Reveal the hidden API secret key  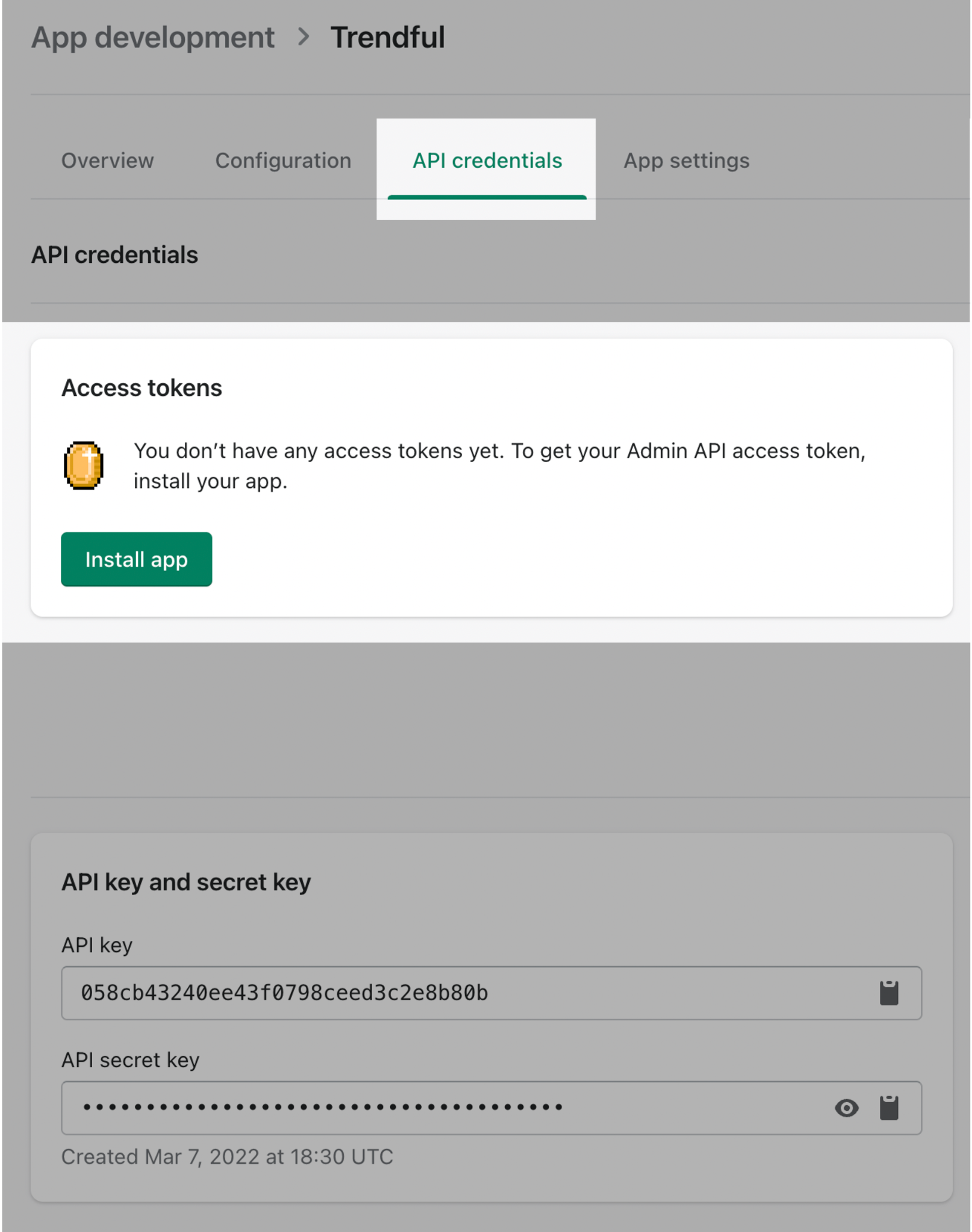[x=846, y=1107]
